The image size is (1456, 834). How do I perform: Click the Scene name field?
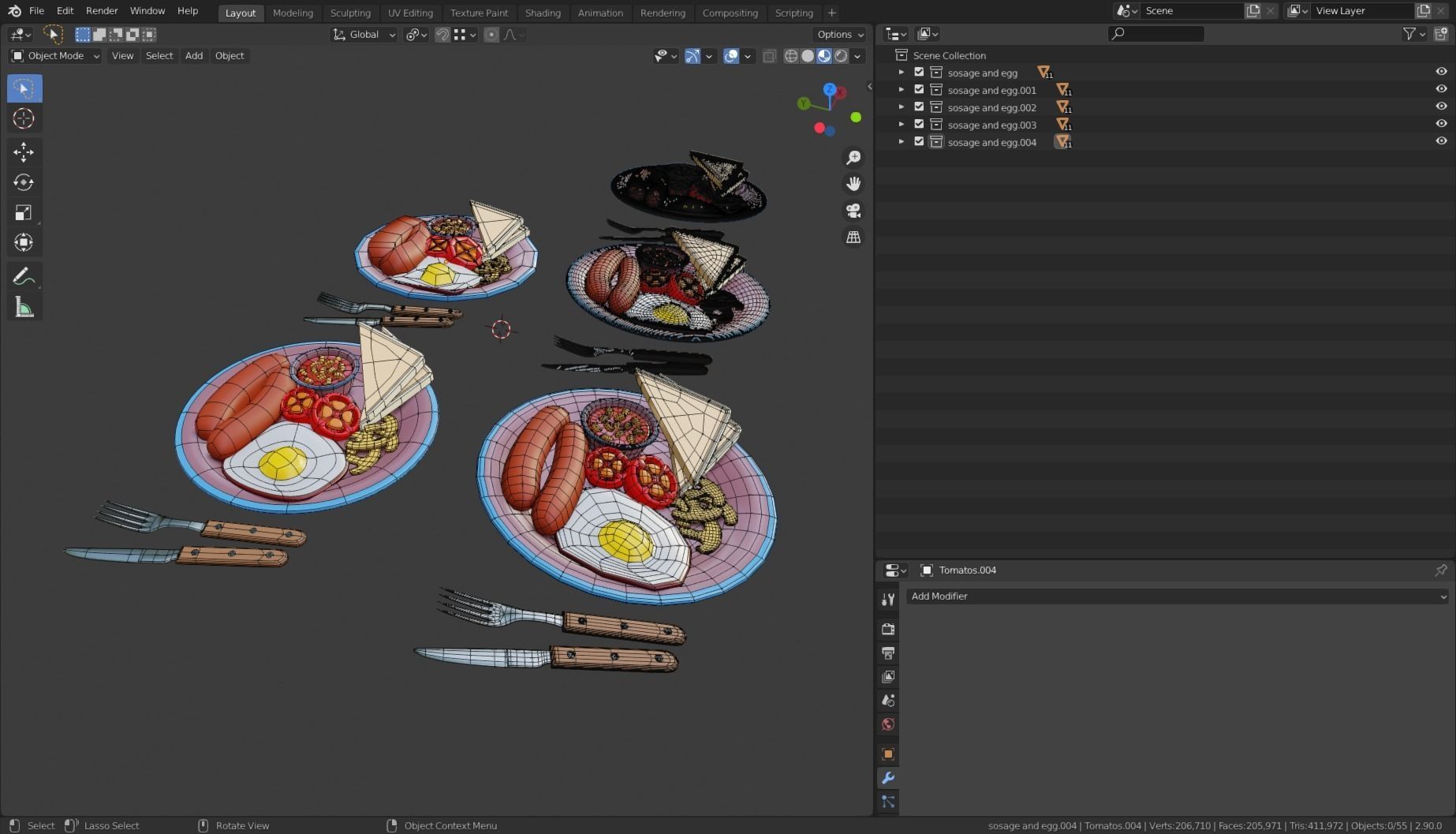[x=1192, y=11]
